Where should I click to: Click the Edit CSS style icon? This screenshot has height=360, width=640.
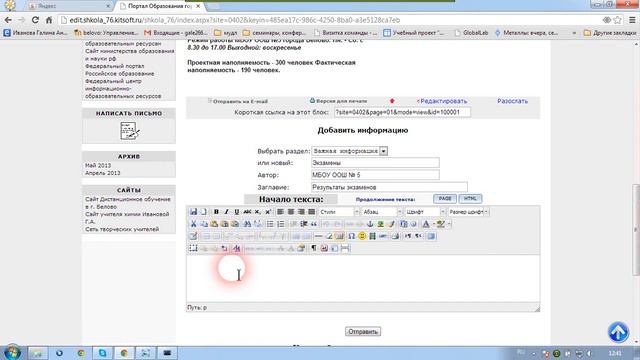[236, 248]
